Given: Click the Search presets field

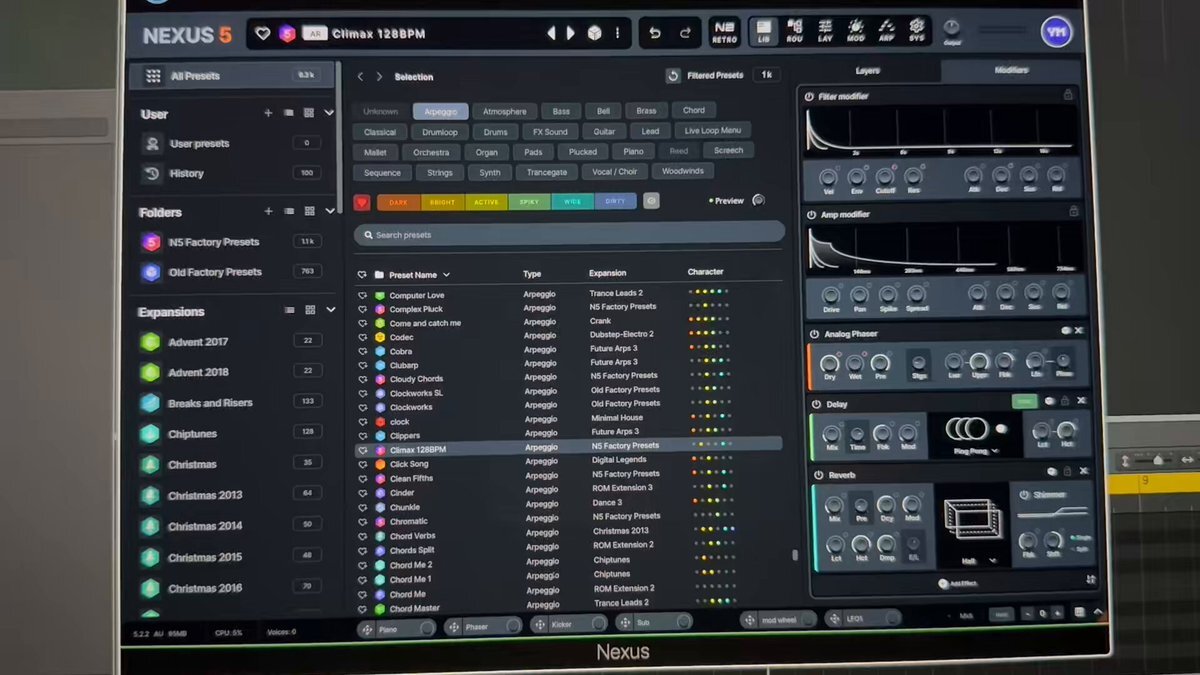Looking at the screenshot, I should coord(569,234).
